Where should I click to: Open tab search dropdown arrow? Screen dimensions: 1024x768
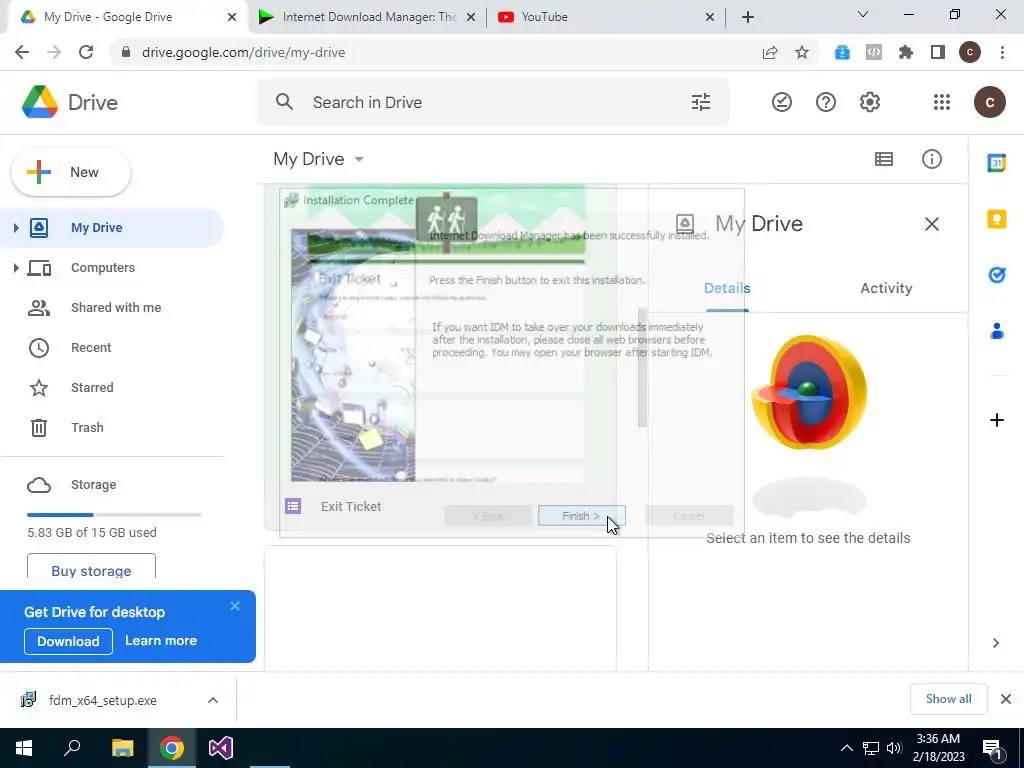pos(863,14)
